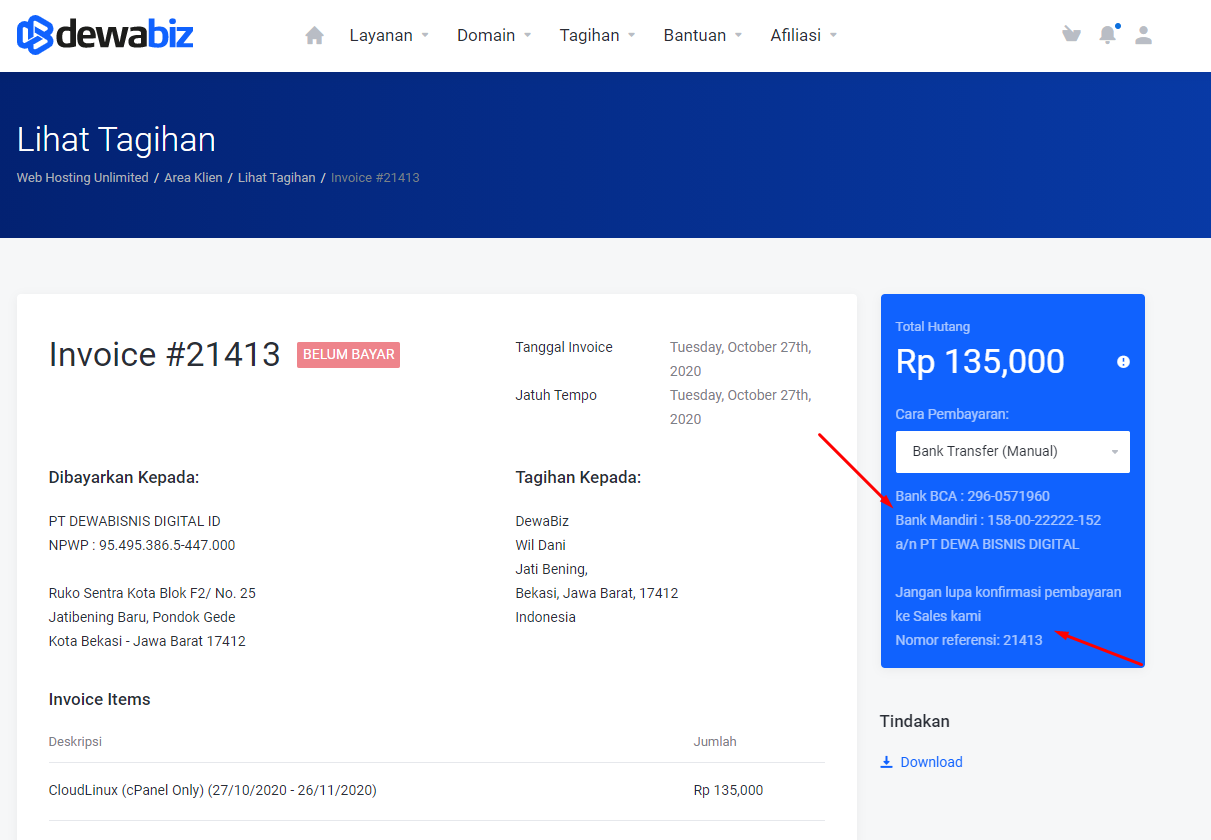Click the Rp 135,000 item amount cell
Image resolution: width=1211 pixels, height=840 pixels.
pos(728,790)
